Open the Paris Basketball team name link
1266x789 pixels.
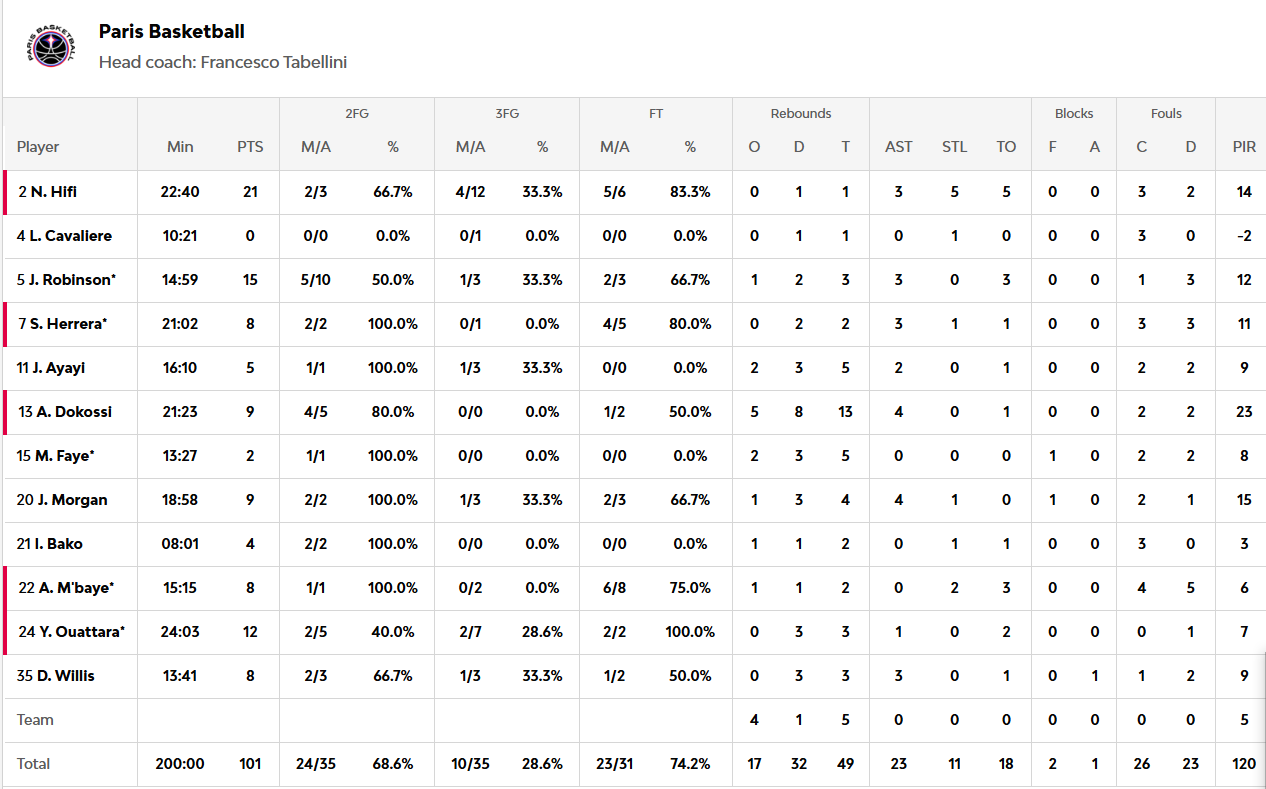[172, 32]
